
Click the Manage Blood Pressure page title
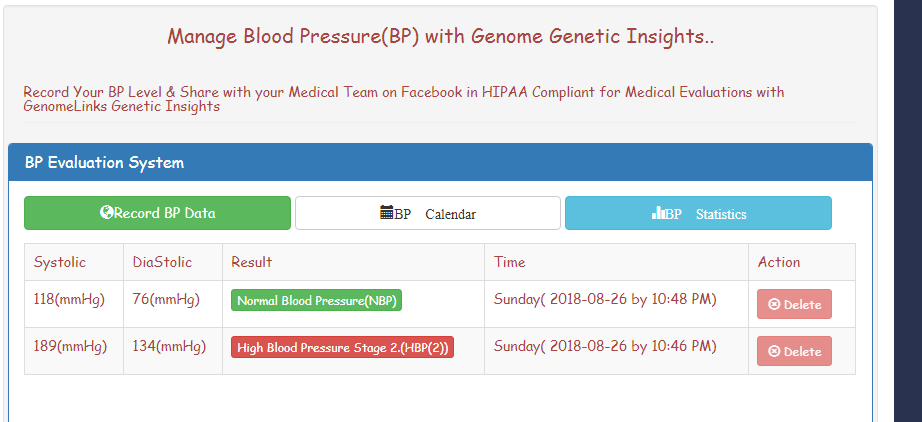coord(440,36)
